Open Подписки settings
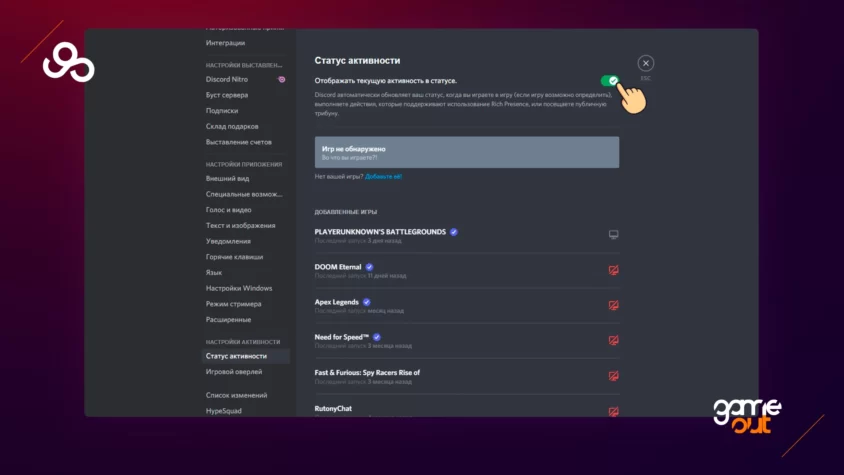This screenshot has height=475, width=844. (x=222, y=110)
